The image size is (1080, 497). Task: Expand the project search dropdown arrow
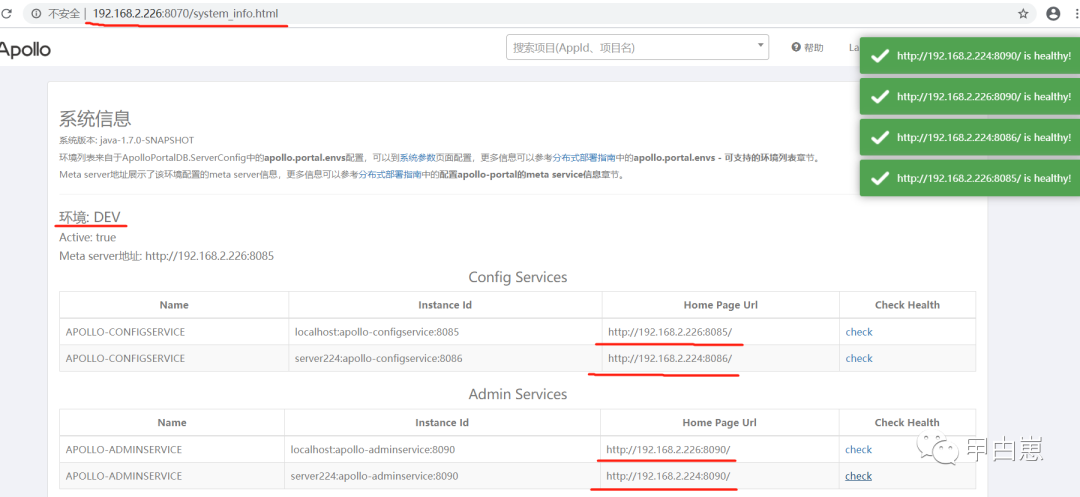(x=760, y=46)
